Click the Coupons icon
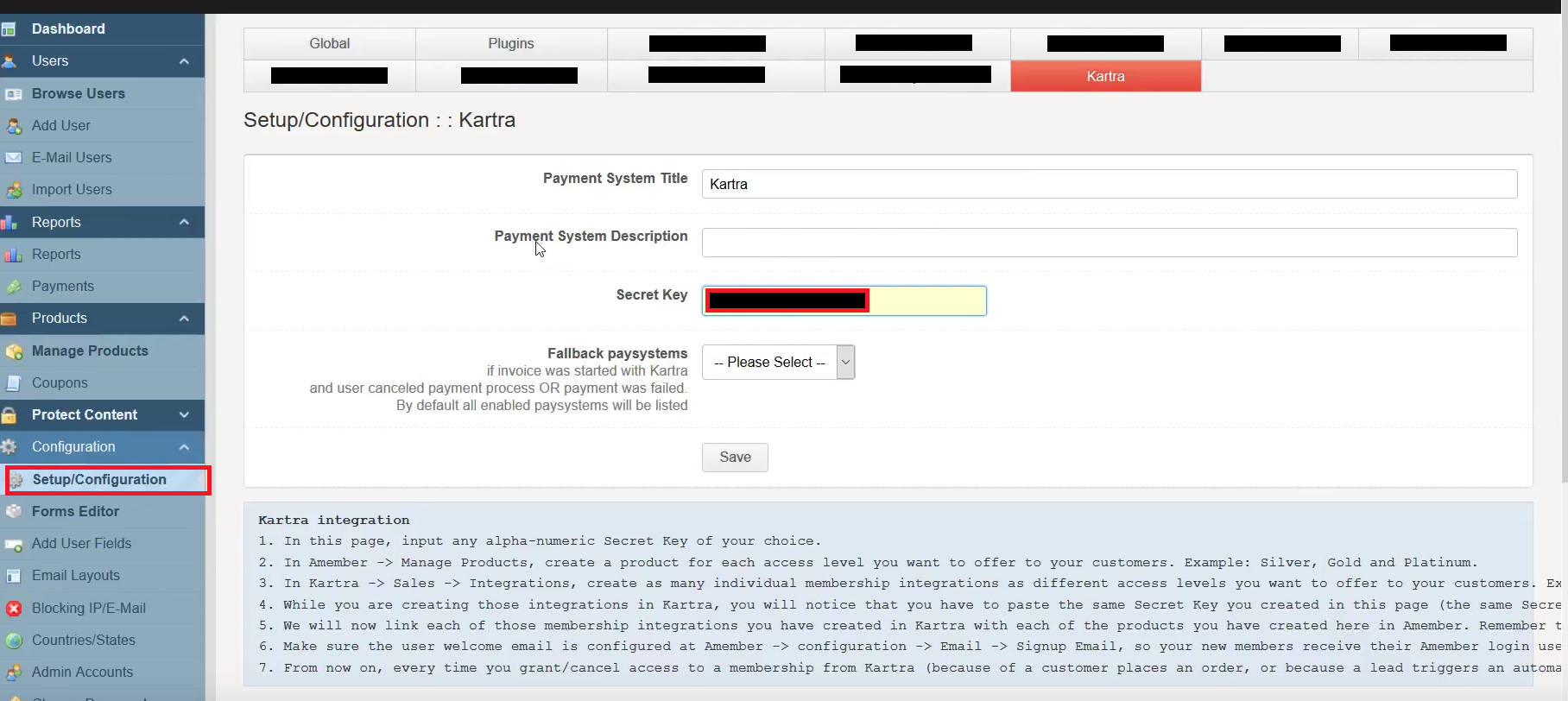 click(13, 383)
